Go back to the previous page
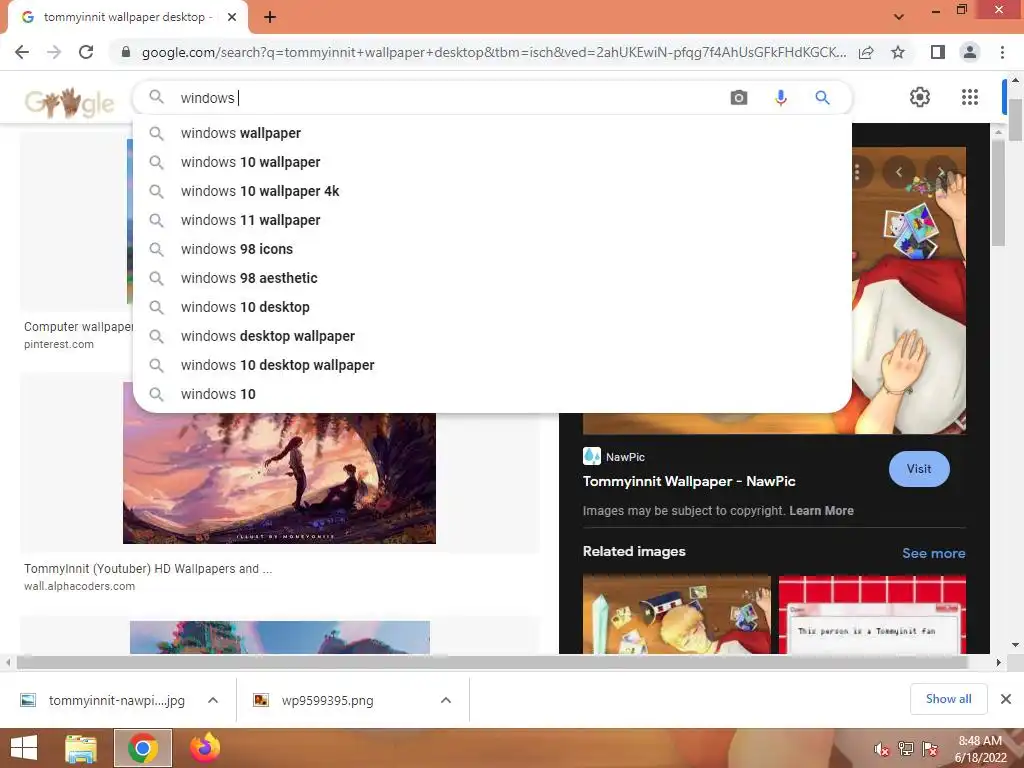The height and width of the screenshot is (768, 1024). point(22,52)
